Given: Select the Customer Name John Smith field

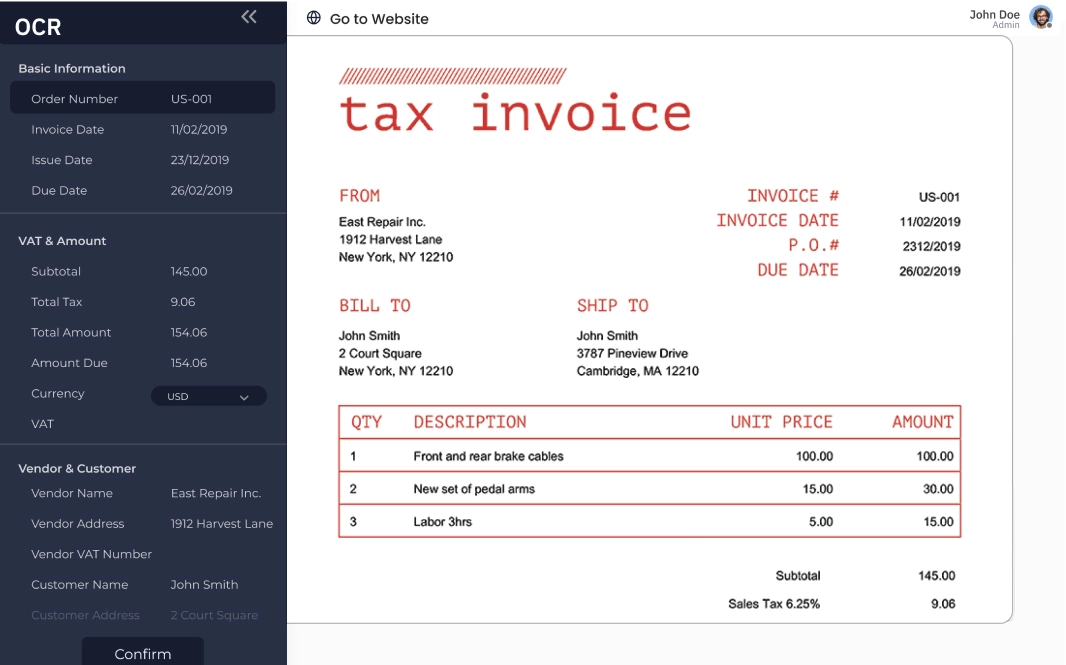Looking at the screenshot, I should [x=204, y=585].
